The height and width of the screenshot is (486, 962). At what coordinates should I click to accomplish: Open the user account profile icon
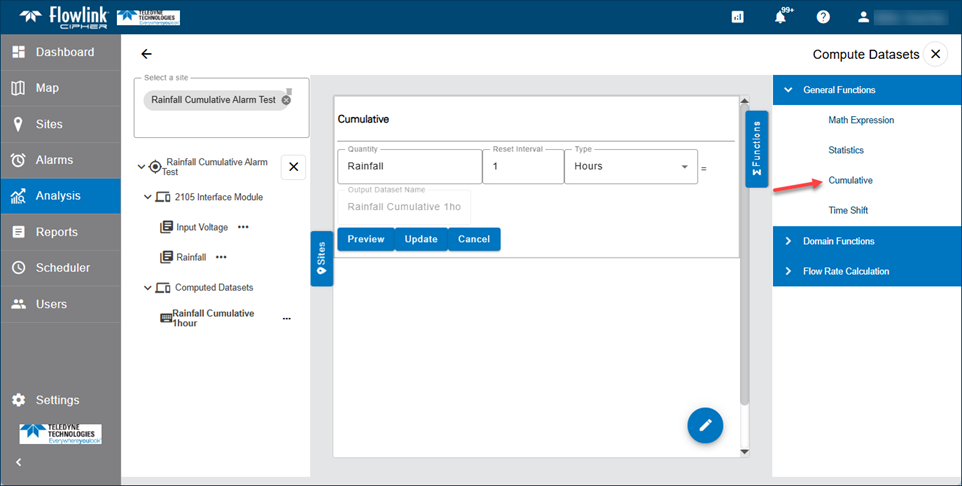tap(864, 17)
